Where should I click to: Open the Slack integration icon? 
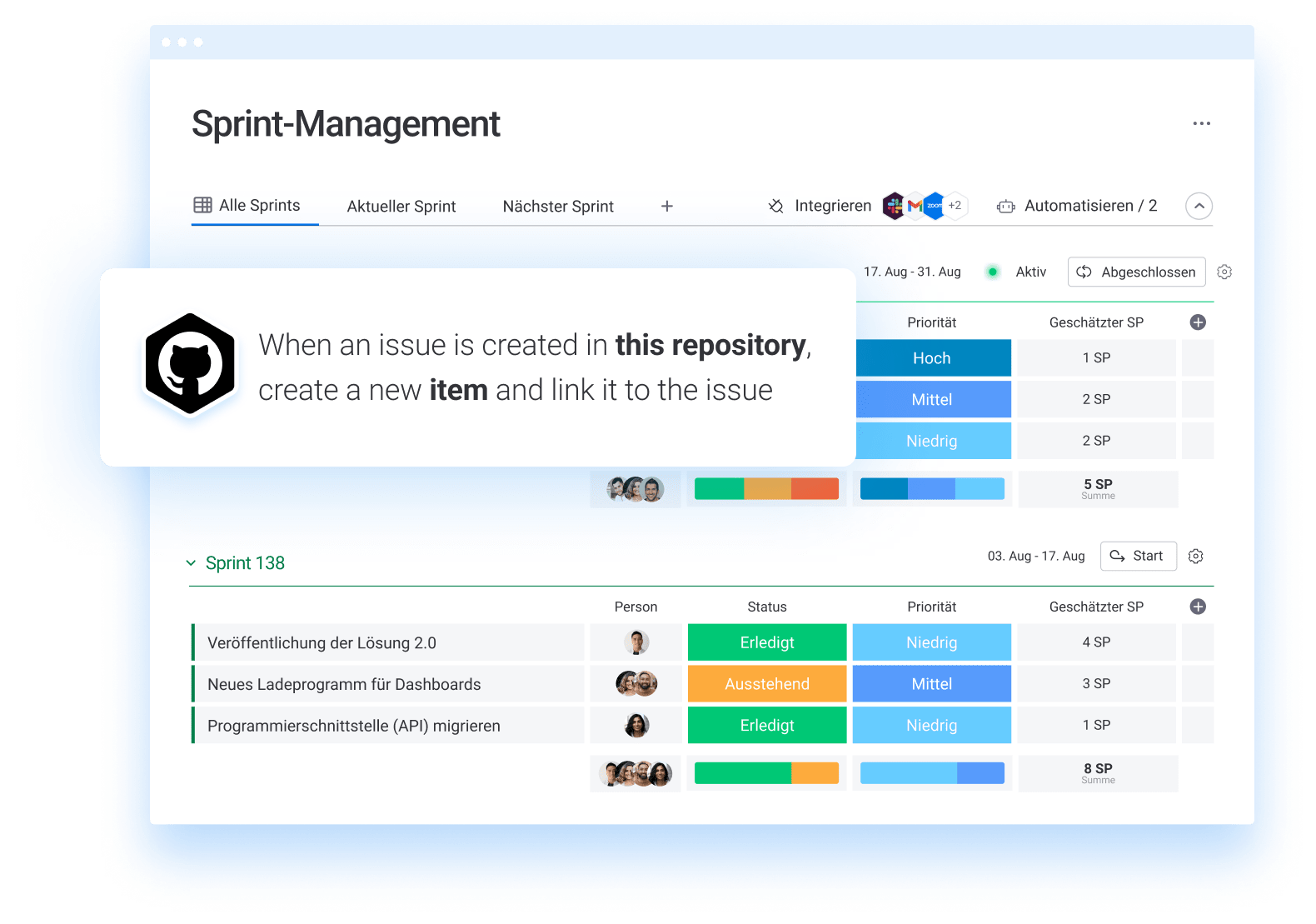pyautogui.click(x=894, y=205)
